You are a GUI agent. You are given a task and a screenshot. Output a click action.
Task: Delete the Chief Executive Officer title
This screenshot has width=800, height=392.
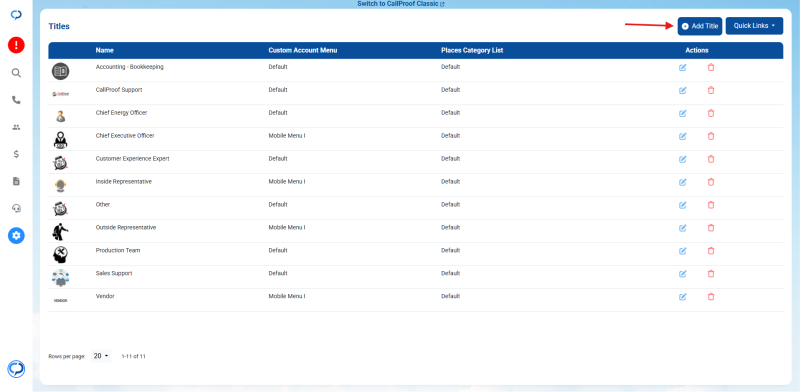pyautogui.click(x=711, y=136)
